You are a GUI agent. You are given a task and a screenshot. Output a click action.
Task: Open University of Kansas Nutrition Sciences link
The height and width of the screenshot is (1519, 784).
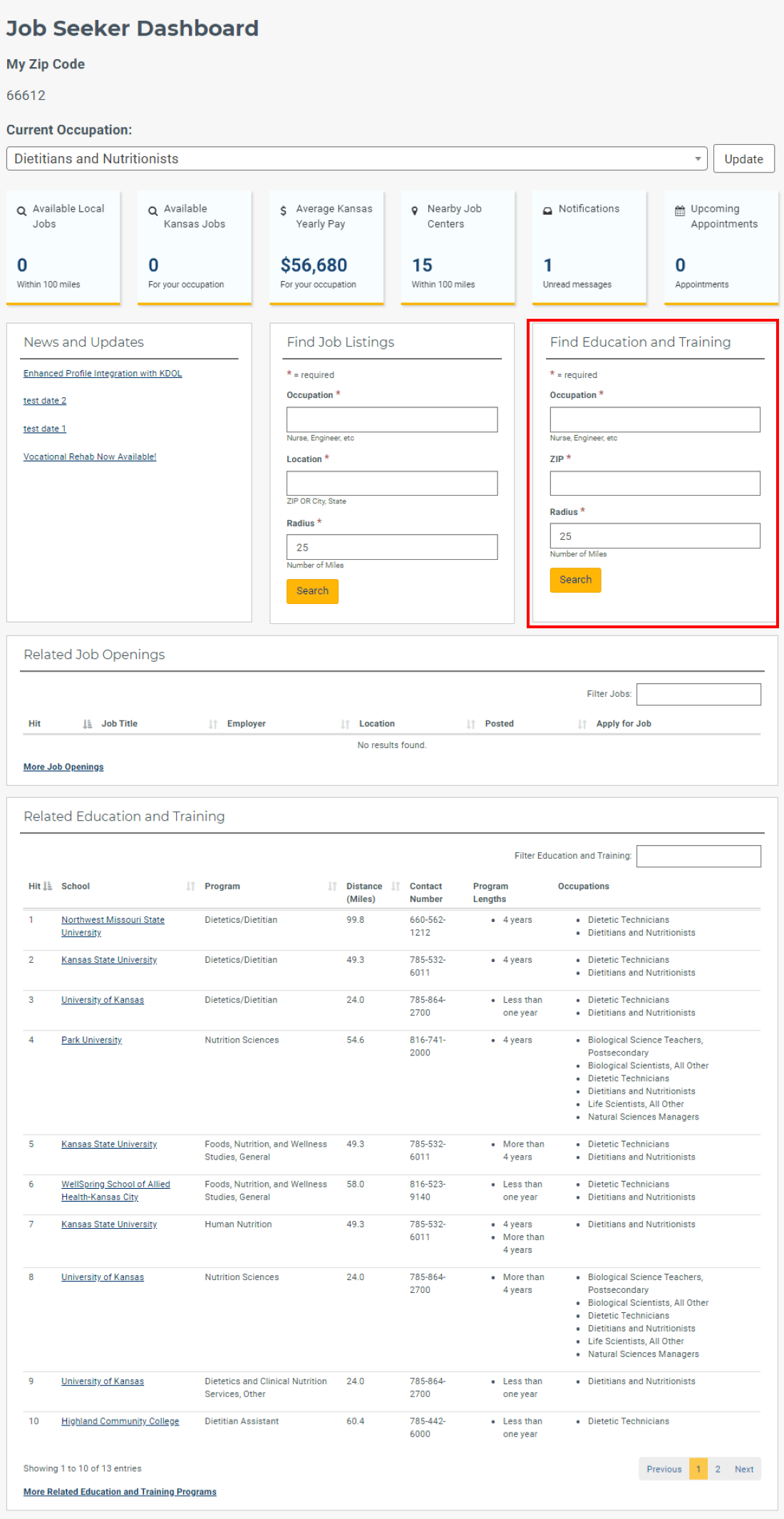(x=103, y=1277)
